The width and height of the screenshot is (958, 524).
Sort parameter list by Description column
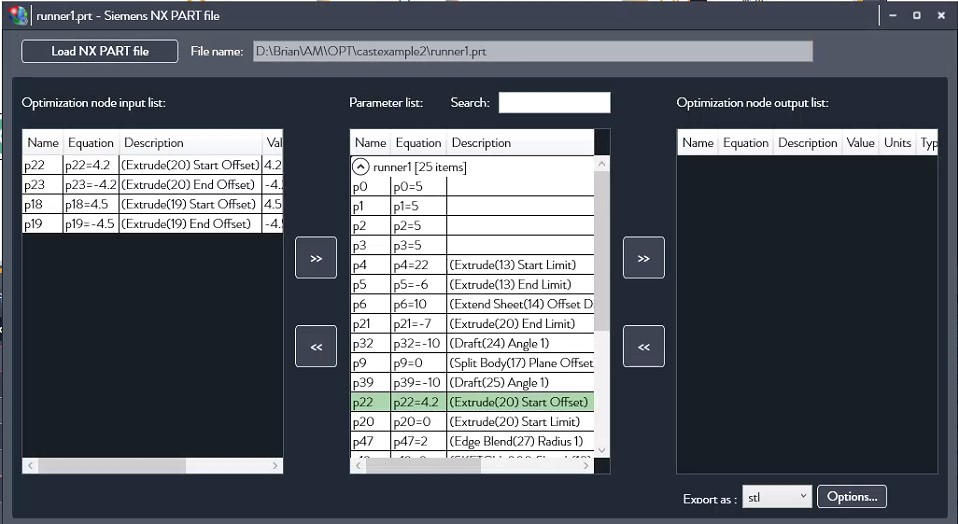click(x=520, y=142)
